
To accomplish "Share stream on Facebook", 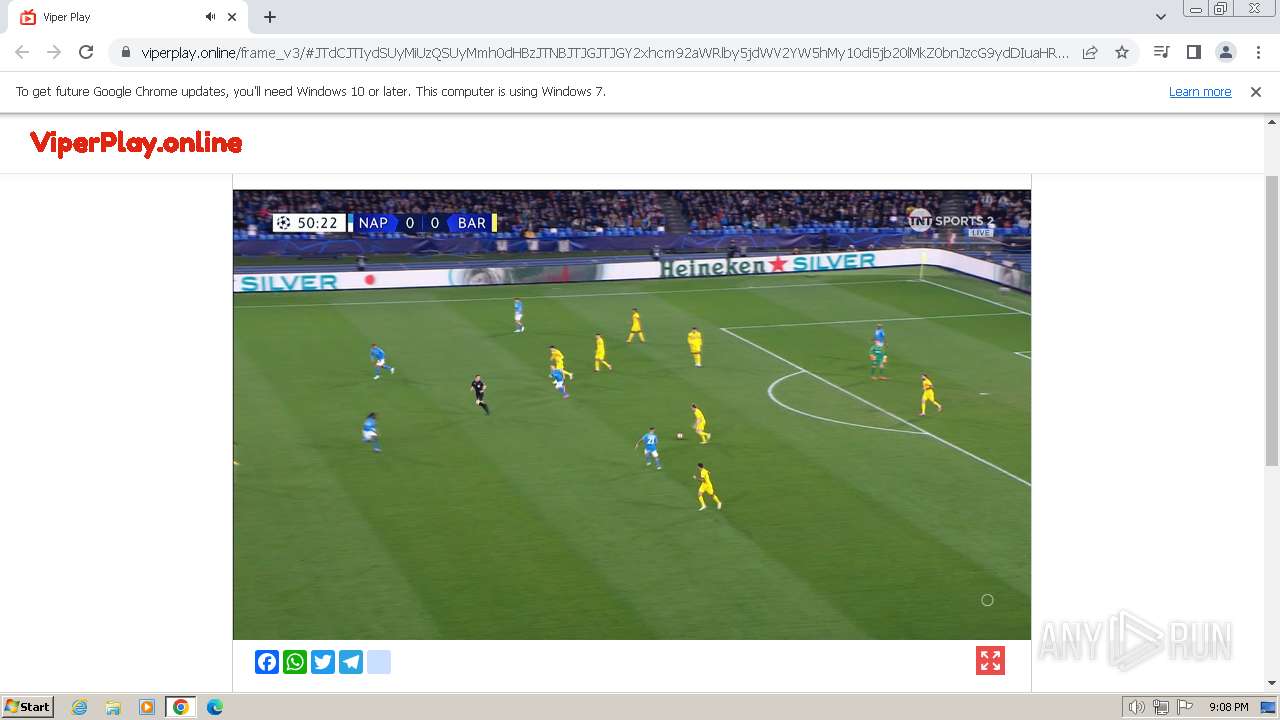I will [267, 662].
